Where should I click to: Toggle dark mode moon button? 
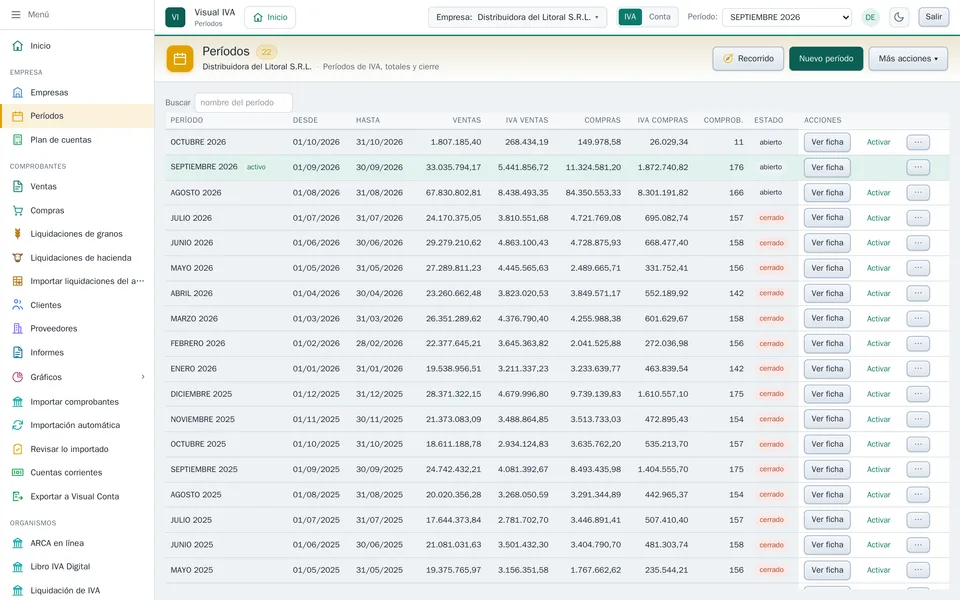point(899,17)
